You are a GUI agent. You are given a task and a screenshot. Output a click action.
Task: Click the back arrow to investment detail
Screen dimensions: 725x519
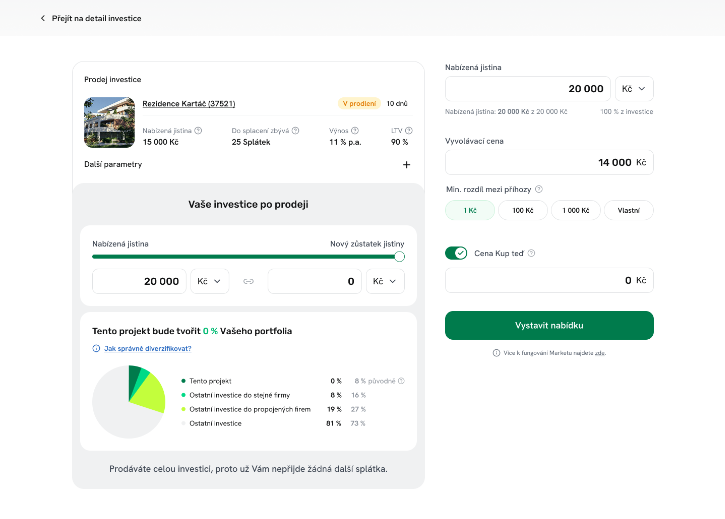tap(42, 18)
